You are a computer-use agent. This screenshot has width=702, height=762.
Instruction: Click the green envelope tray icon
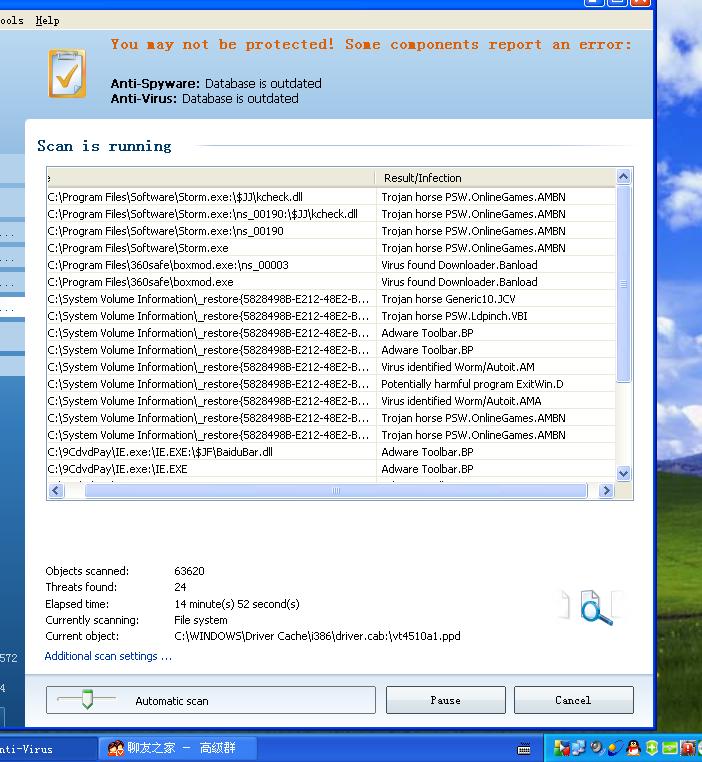tap(669, 748)
